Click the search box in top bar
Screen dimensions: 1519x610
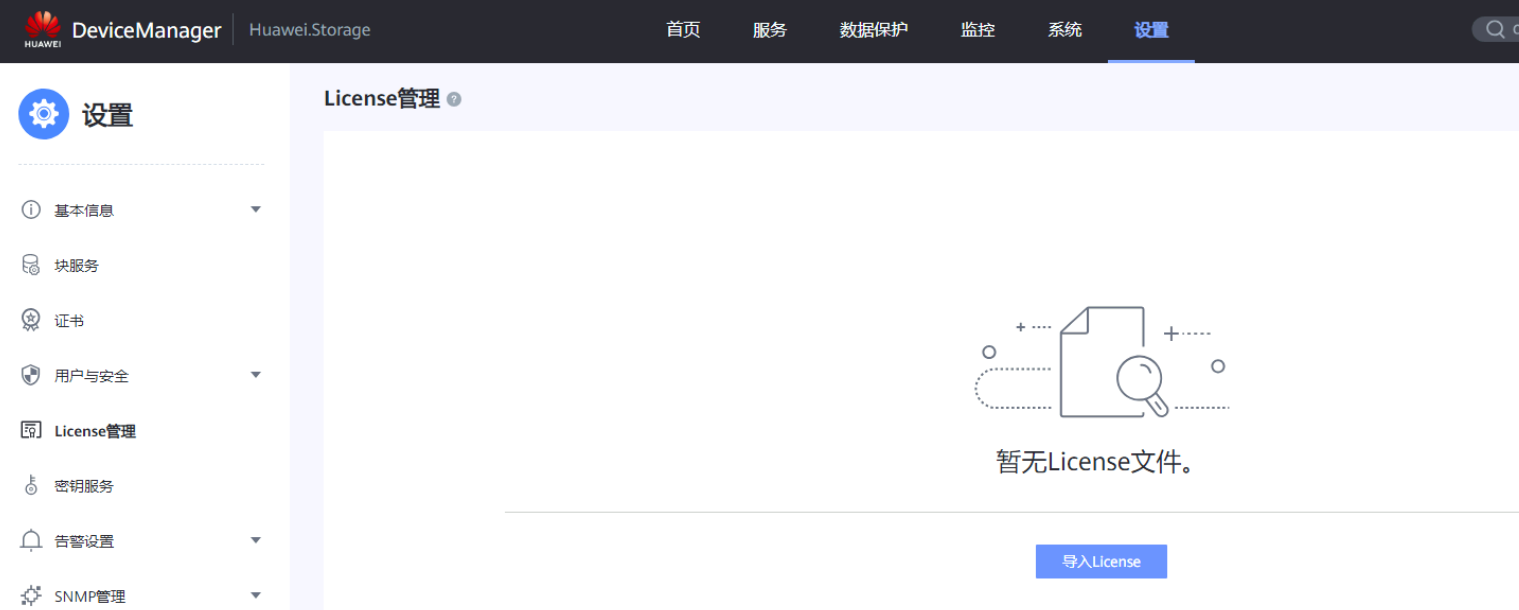(1497, 30)
